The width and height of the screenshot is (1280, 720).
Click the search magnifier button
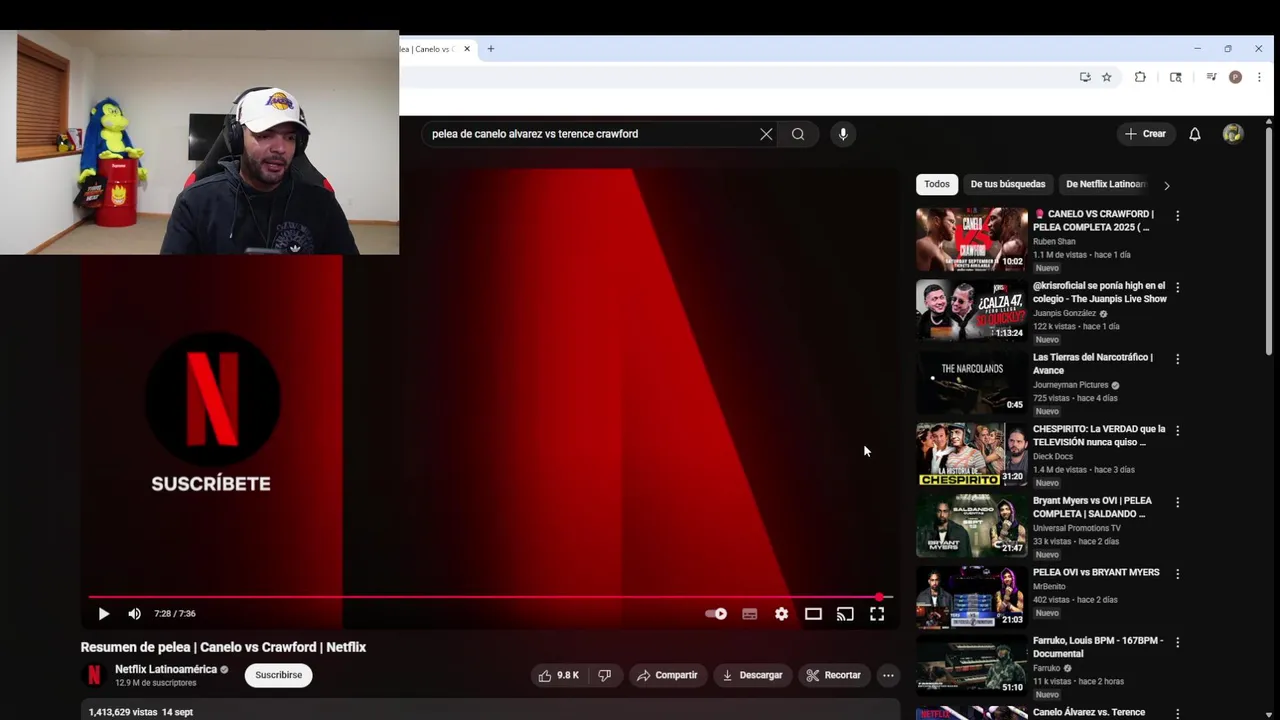pyautogui.click(x=798, y=134)
